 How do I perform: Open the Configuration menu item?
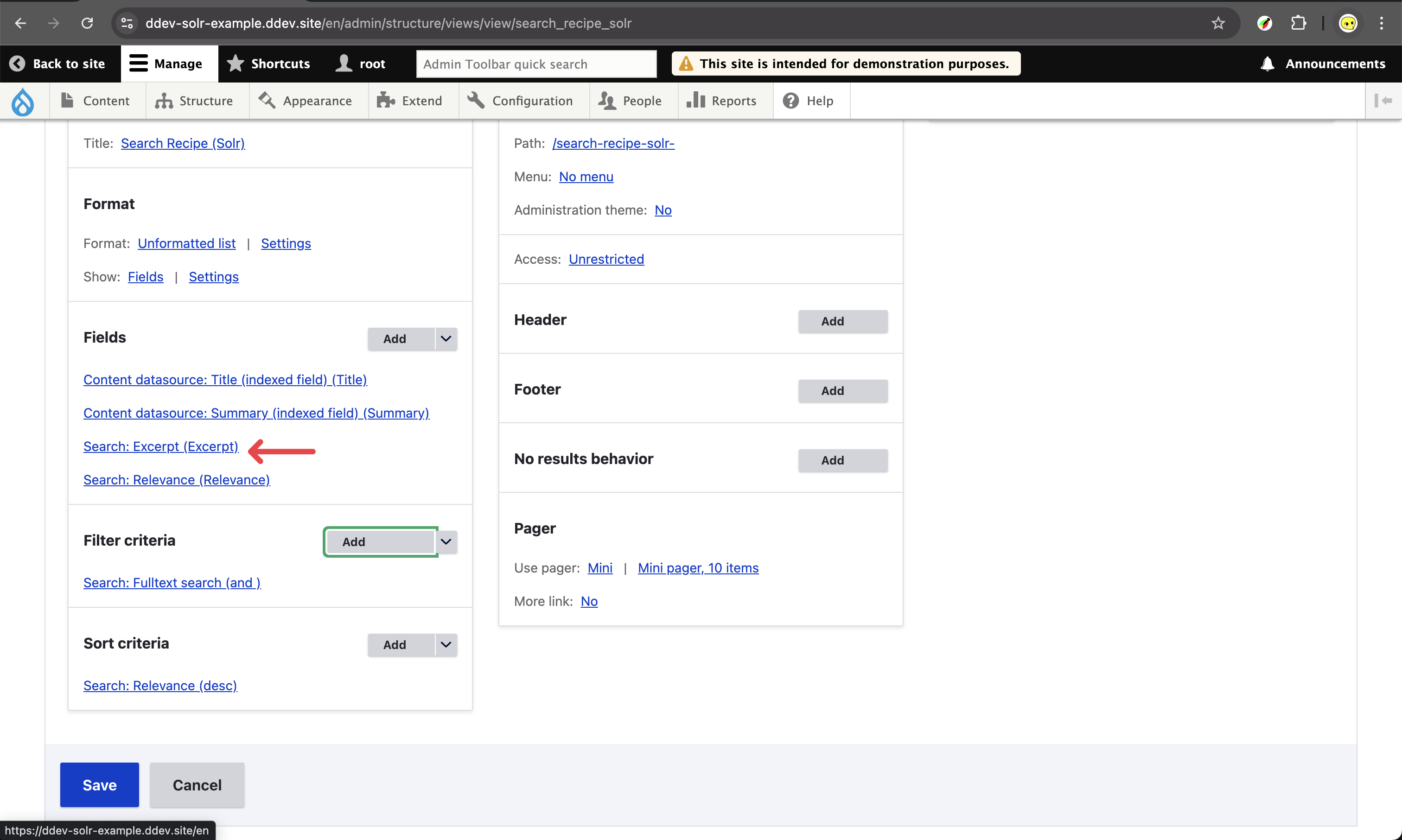(520, 101)
